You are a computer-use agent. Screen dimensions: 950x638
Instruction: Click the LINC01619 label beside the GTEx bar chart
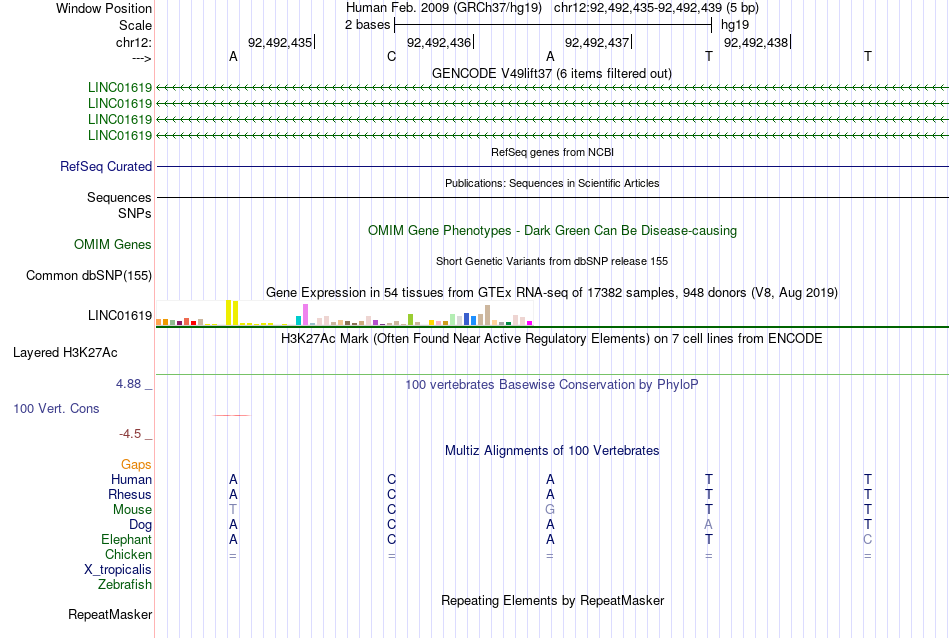(120, 316)
